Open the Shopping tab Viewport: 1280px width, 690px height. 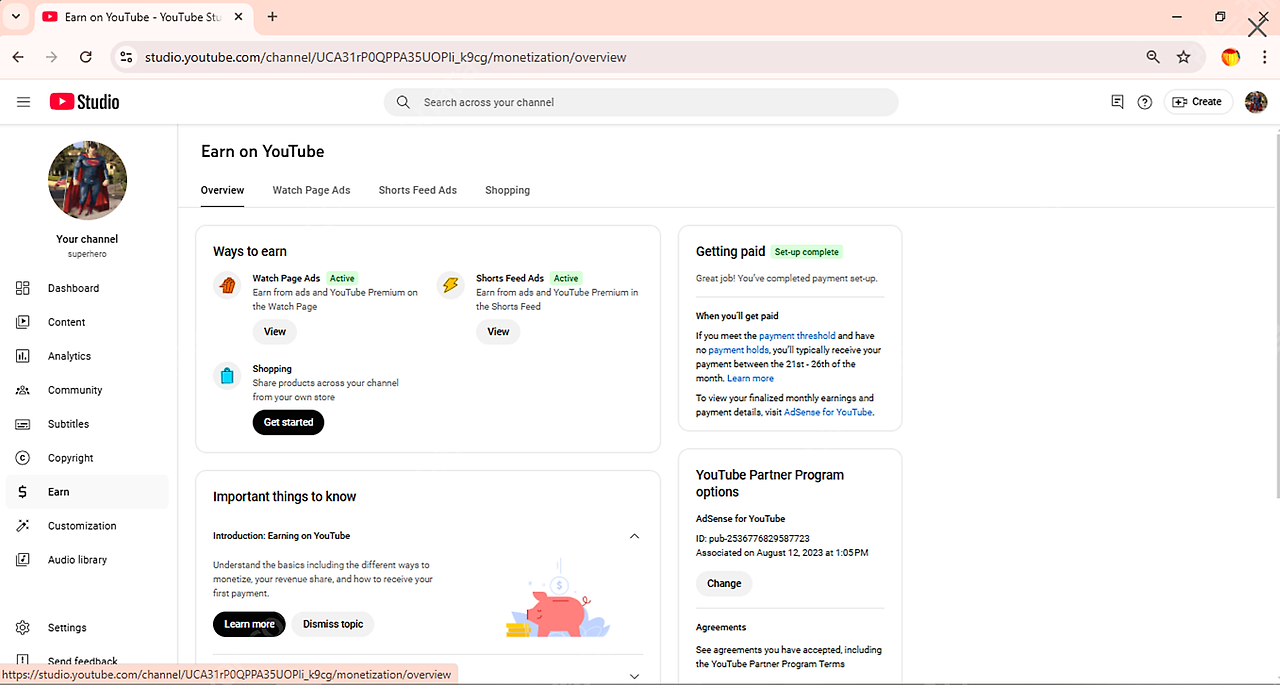click(x=508, y=190)
